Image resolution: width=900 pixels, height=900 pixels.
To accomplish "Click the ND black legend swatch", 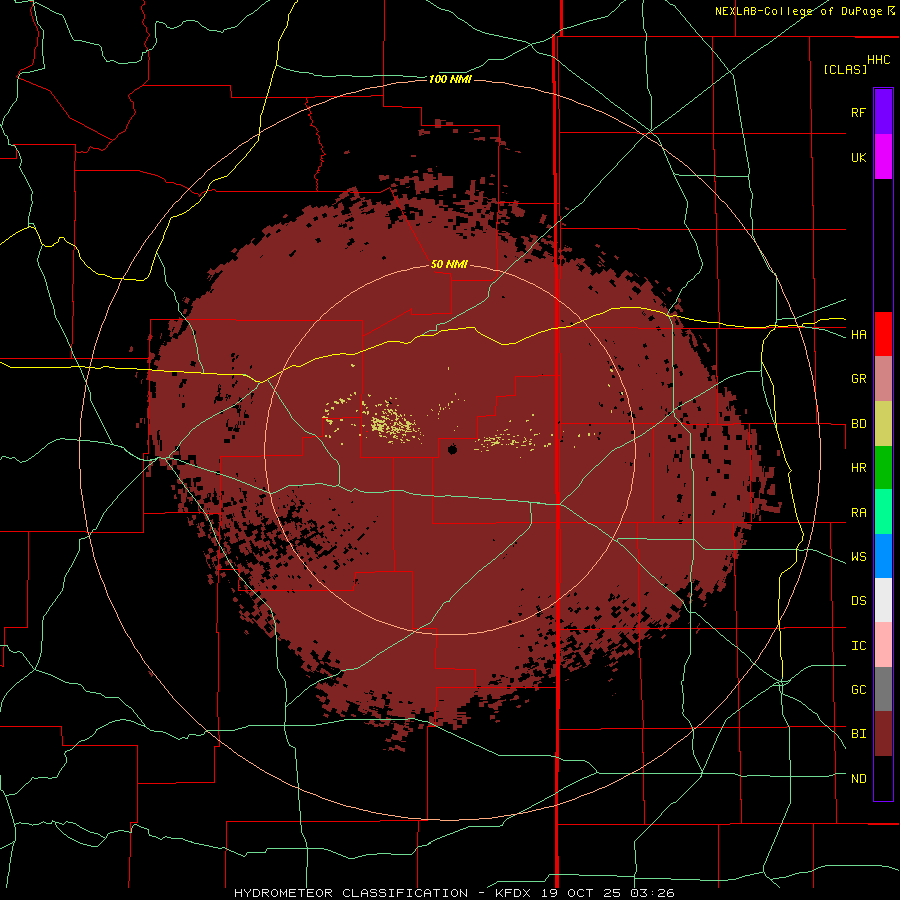I will [883, 778].
